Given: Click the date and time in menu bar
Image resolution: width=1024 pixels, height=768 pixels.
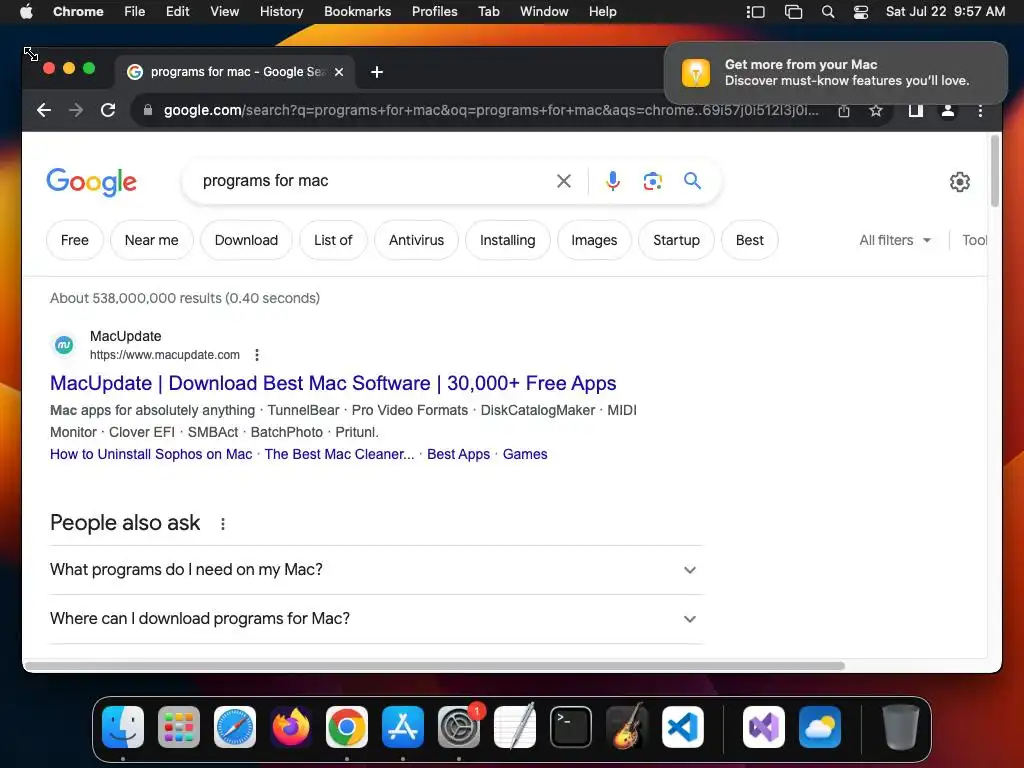Looking at the screenshot, I should coord(945,11).
